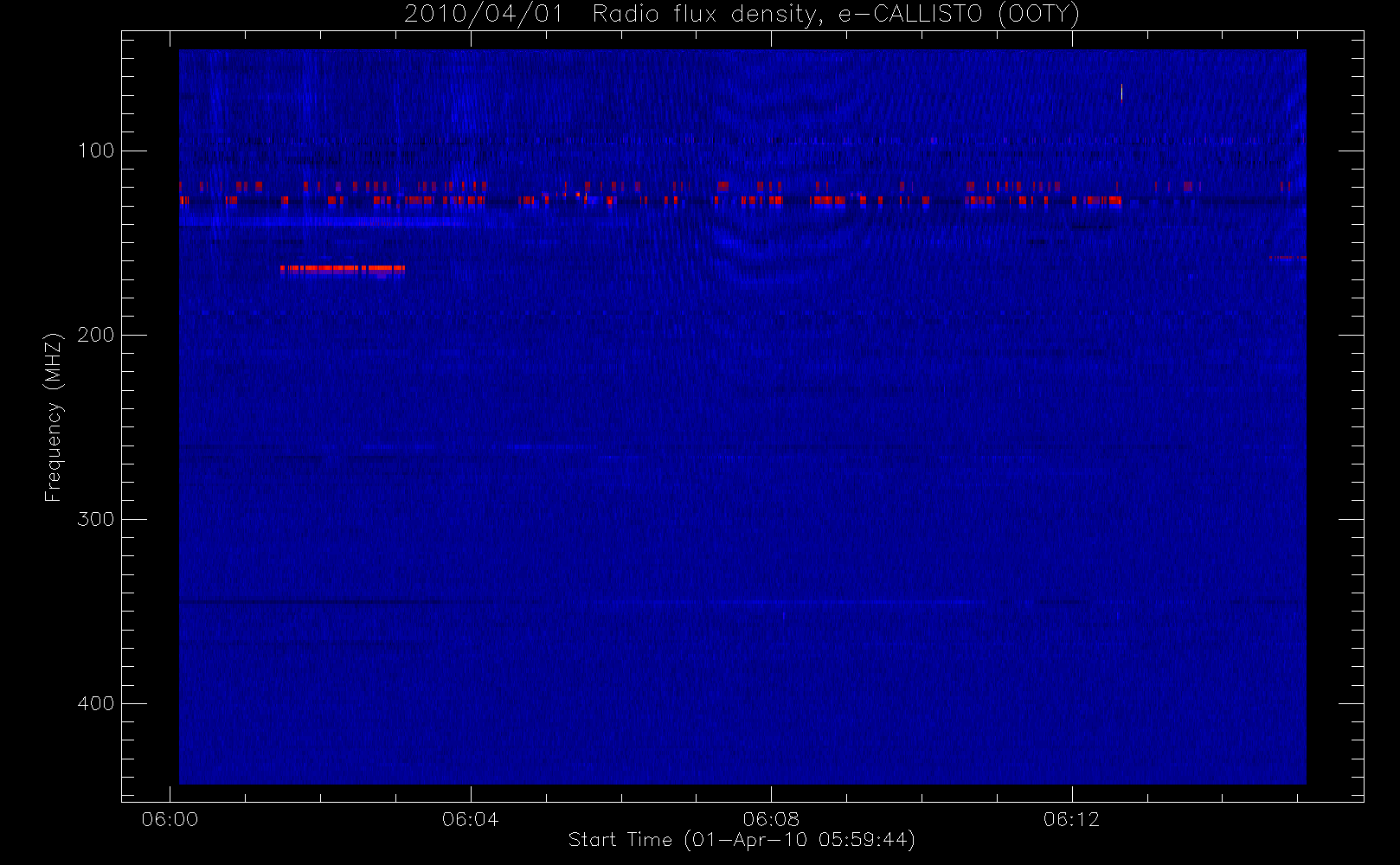The width and height of the screenshot is (1400, 865).
Task: Click the 300 MHz frequency tick label
Action: [96, 519]
